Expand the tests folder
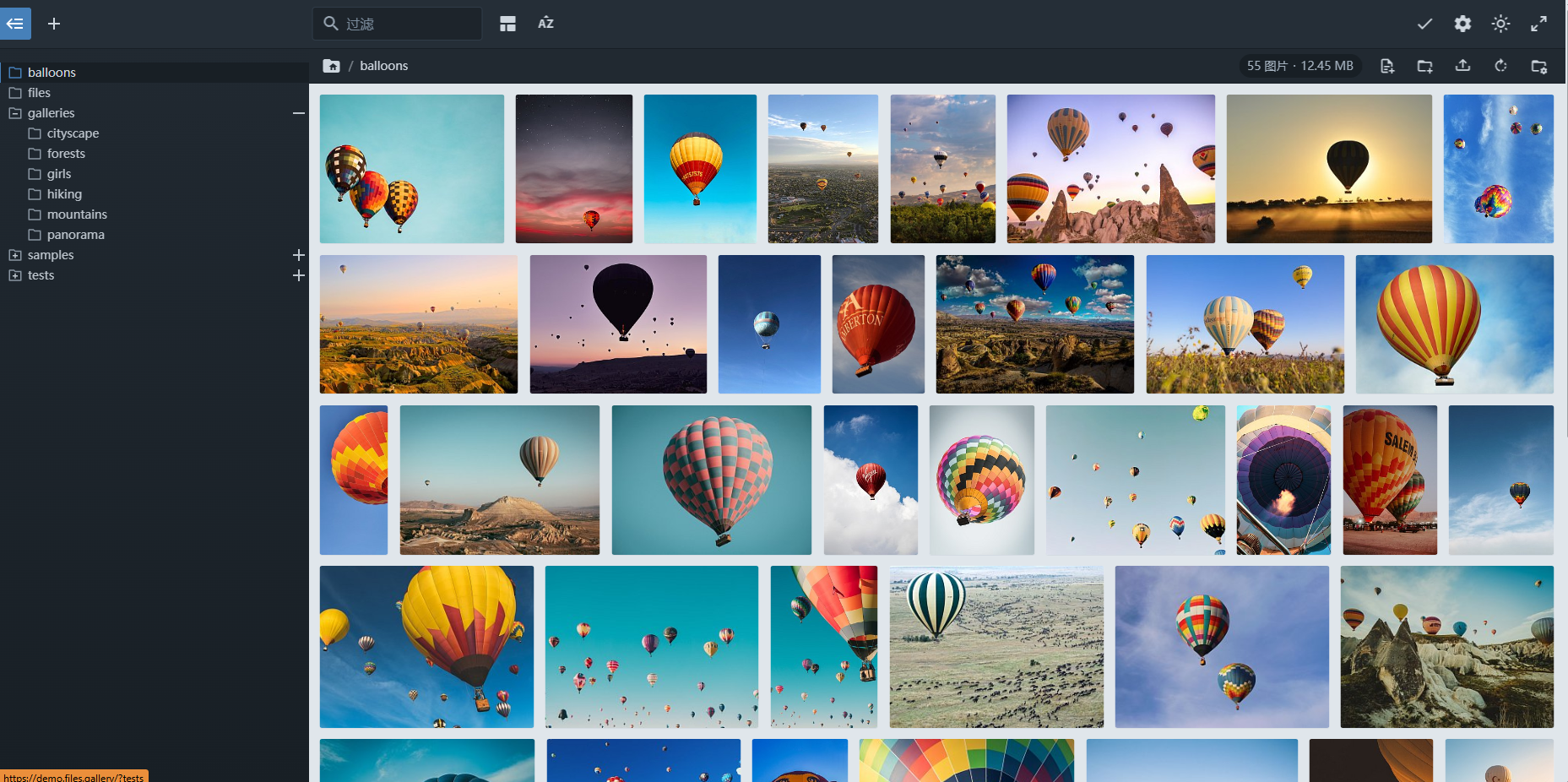 298,275
